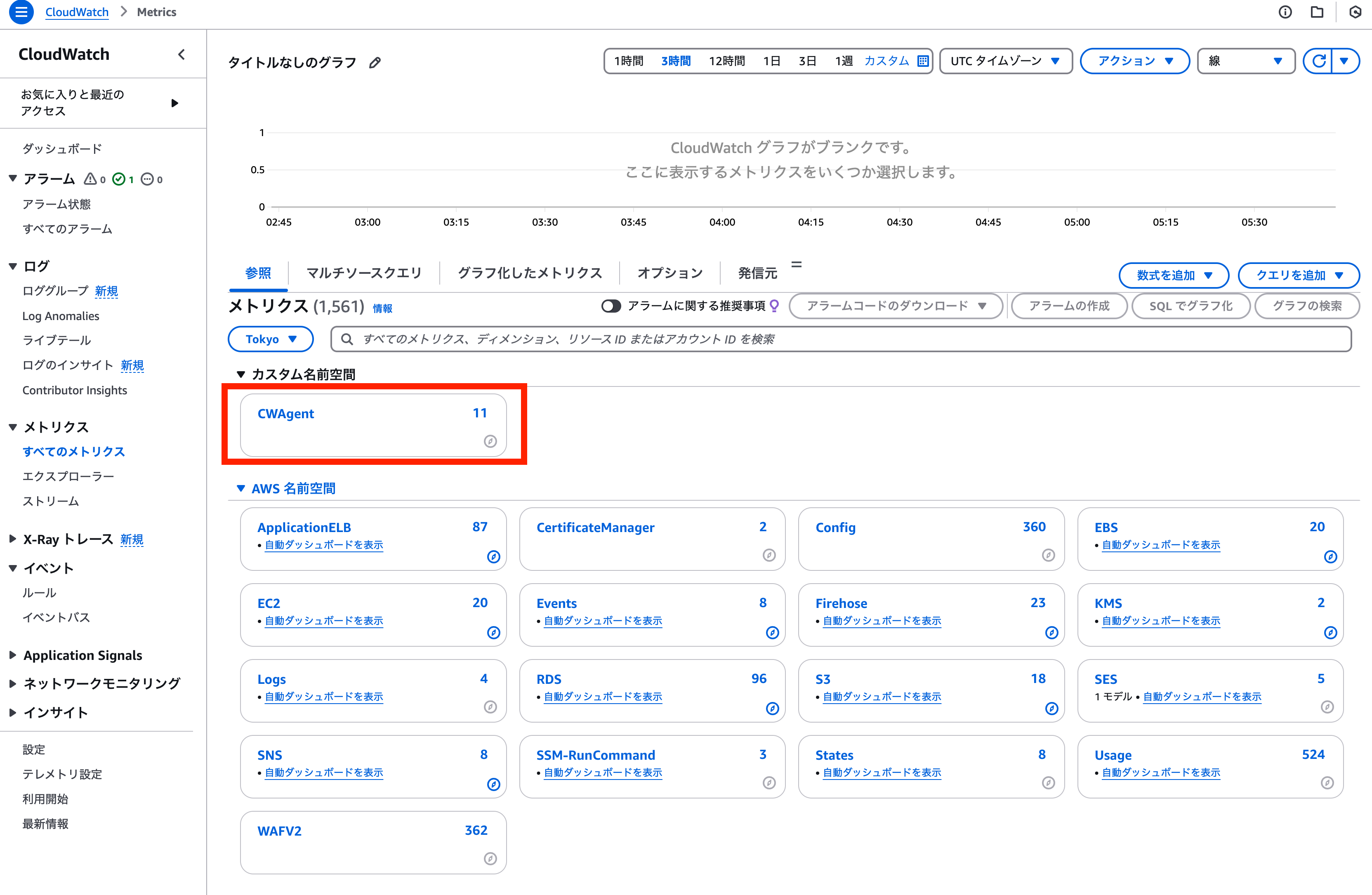
Task: Click the compass icon on the Firehose card
Action: coord(1051,633)
